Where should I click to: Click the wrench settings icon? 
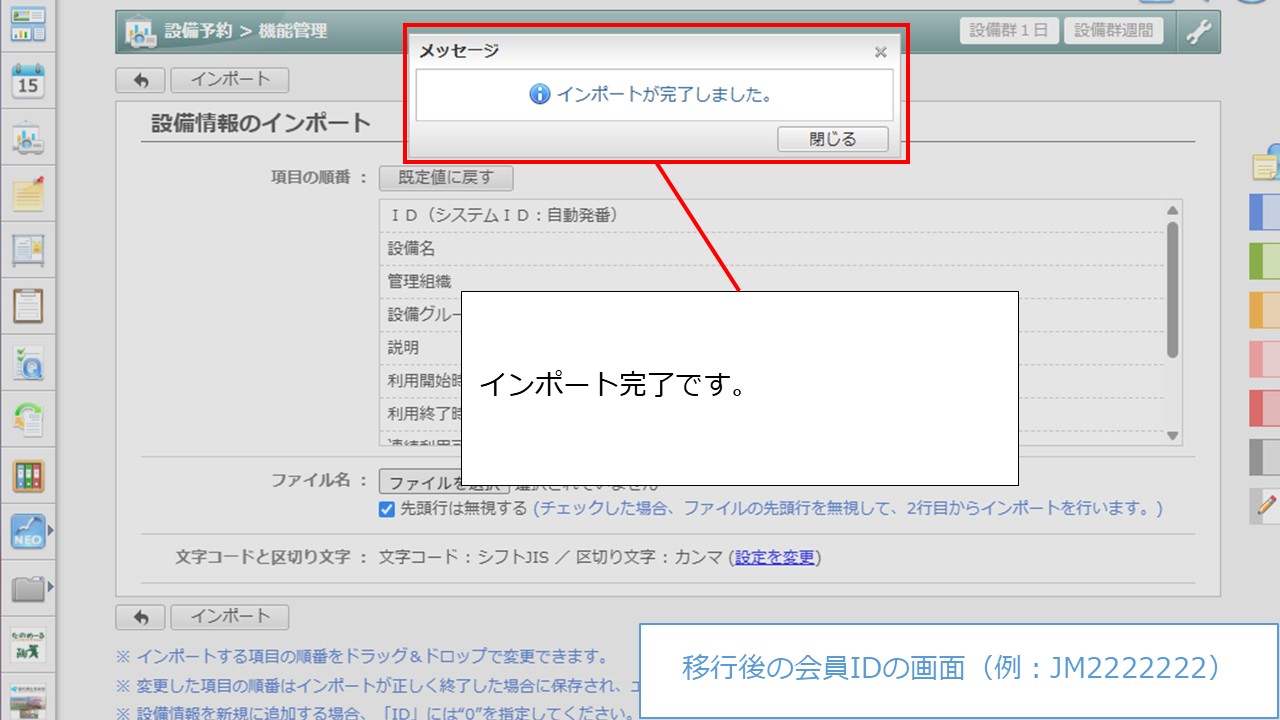point(1198,32)
